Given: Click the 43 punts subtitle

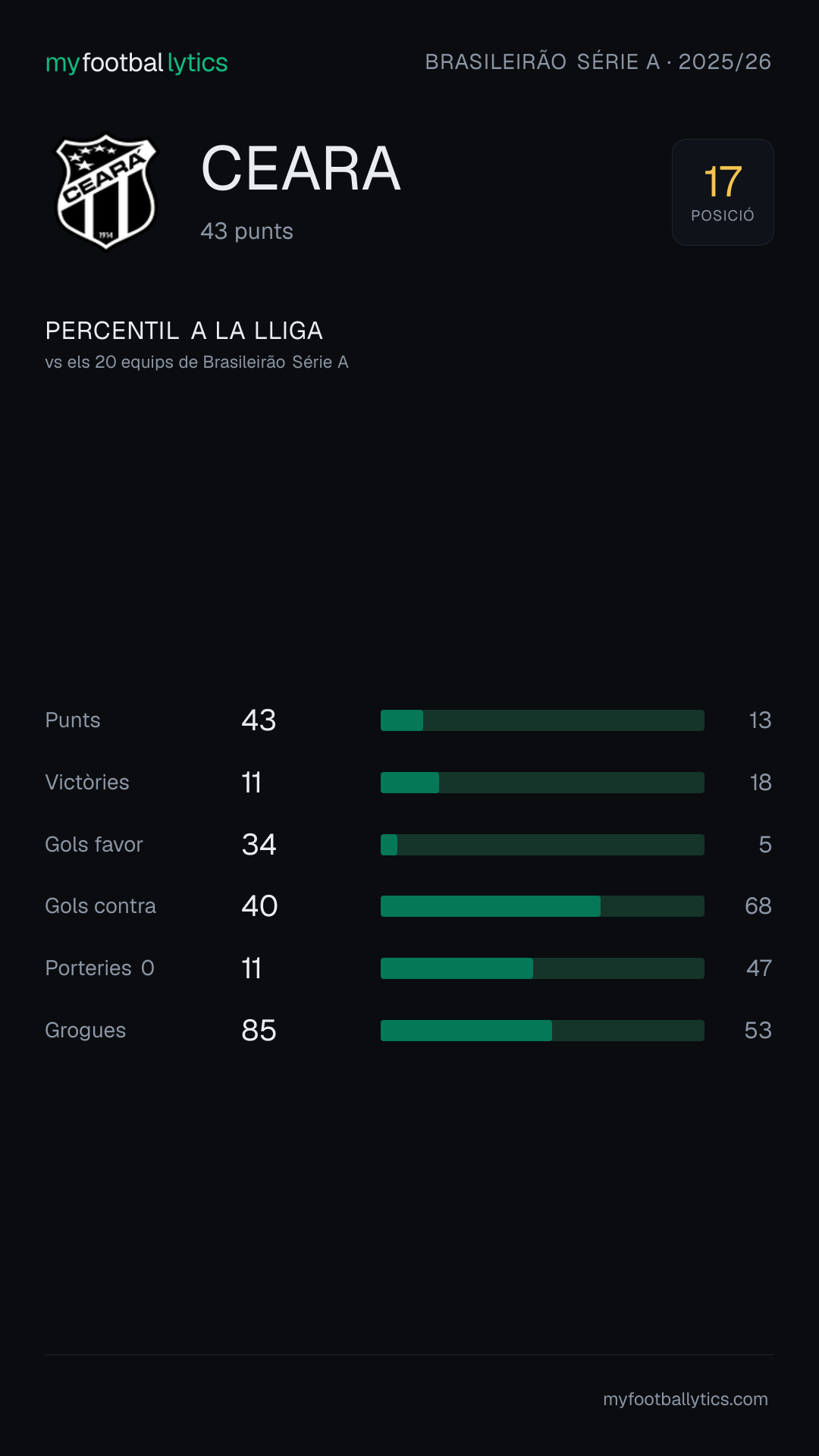Looking at the screenshot, I should pos(246,231).
